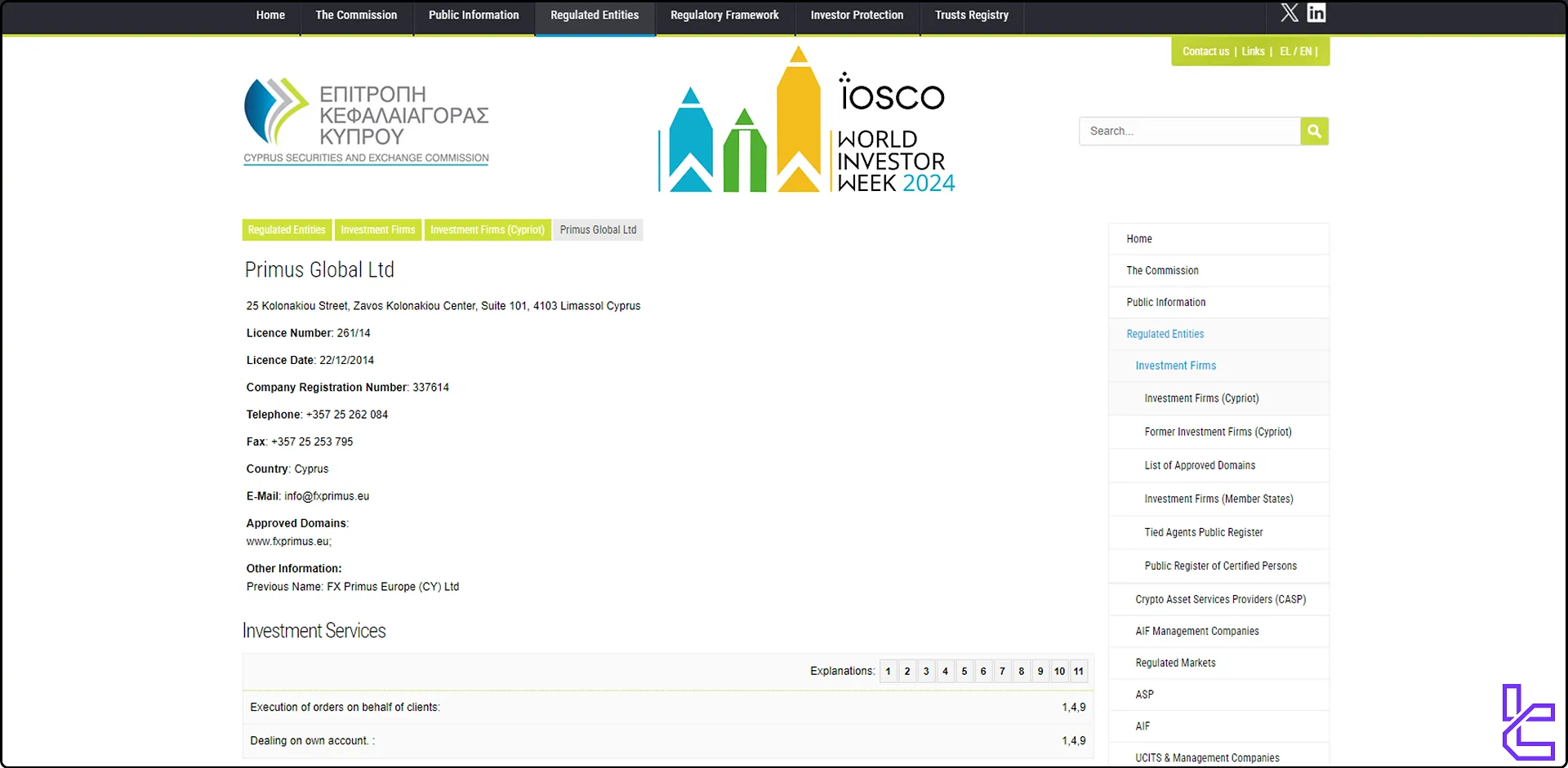Click the Fax +357 25 253 795 line
This screenshot has width=1568, height=768.
300,442
